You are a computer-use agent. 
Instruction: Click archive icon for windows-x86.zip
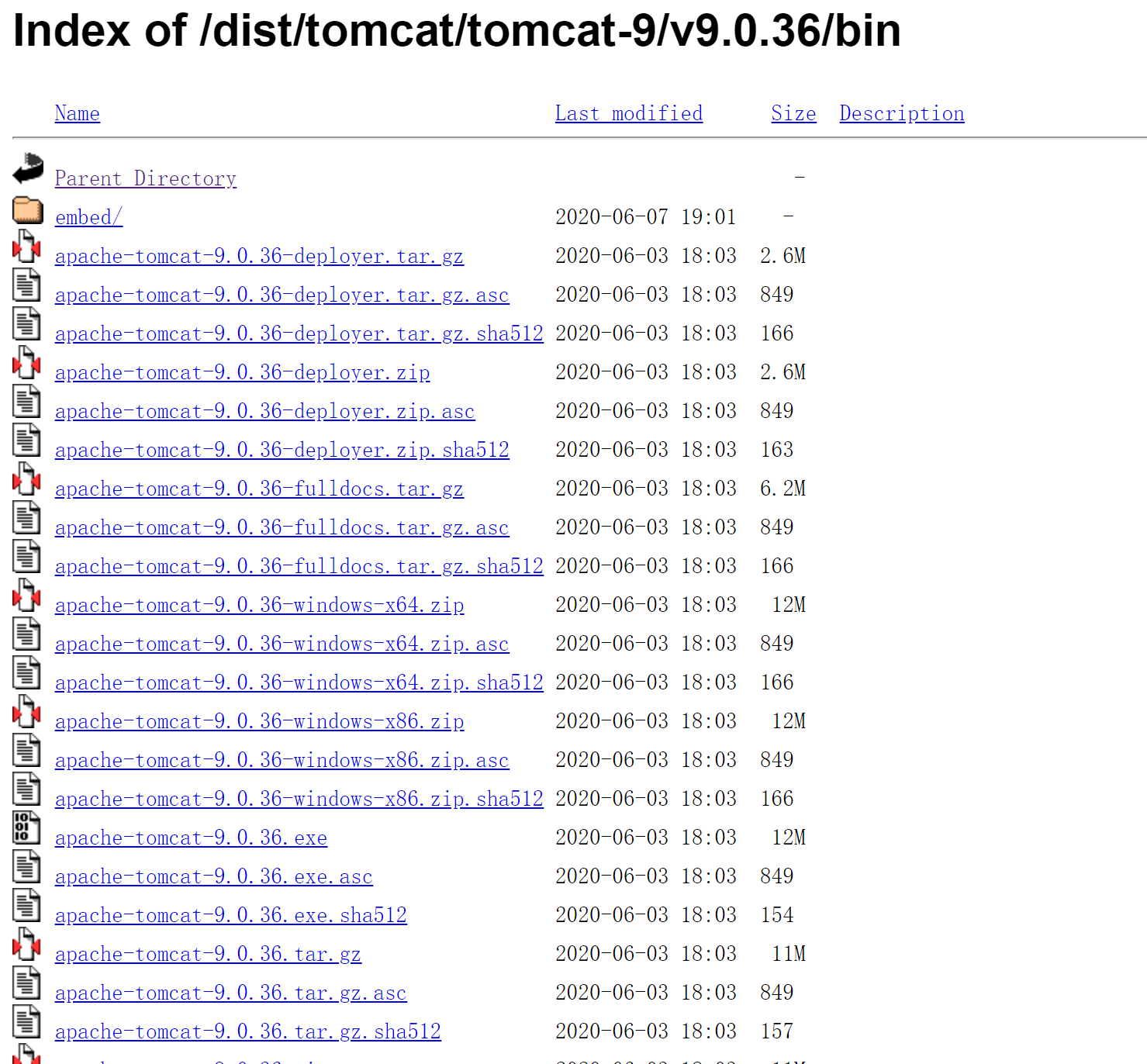click(x=26, y=711)
